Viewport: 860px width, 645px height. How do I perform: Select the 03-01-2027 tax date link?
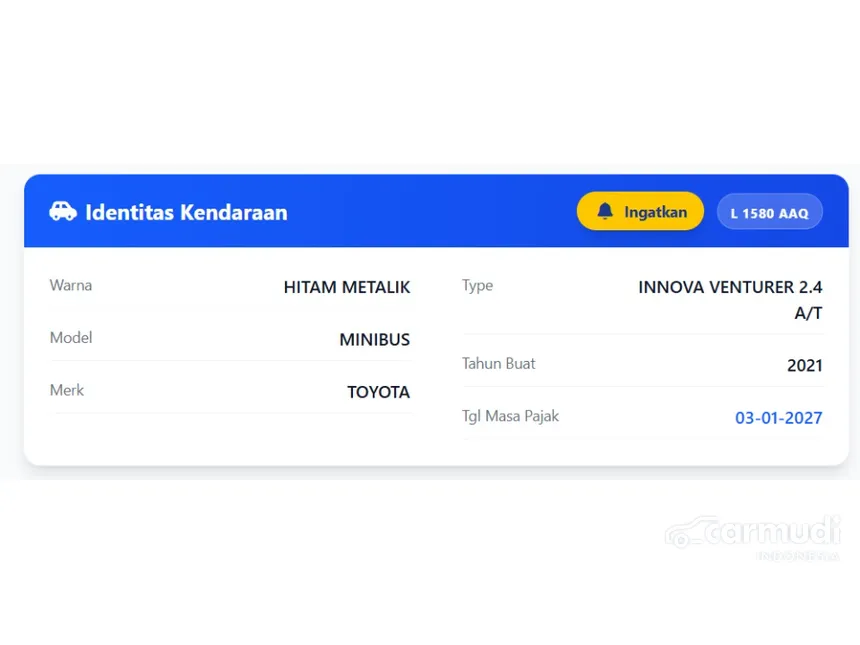[778, 418]
